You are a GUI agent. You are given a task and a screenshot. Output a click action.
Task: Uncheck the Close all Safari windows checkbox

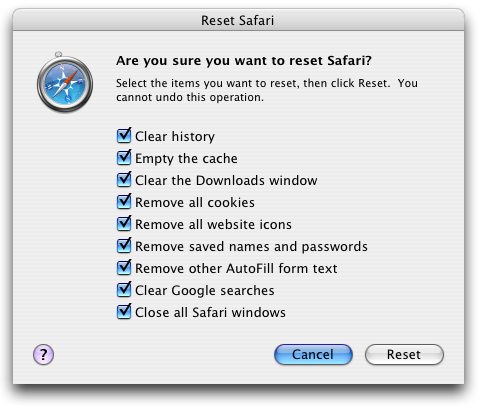pos(124,312)
